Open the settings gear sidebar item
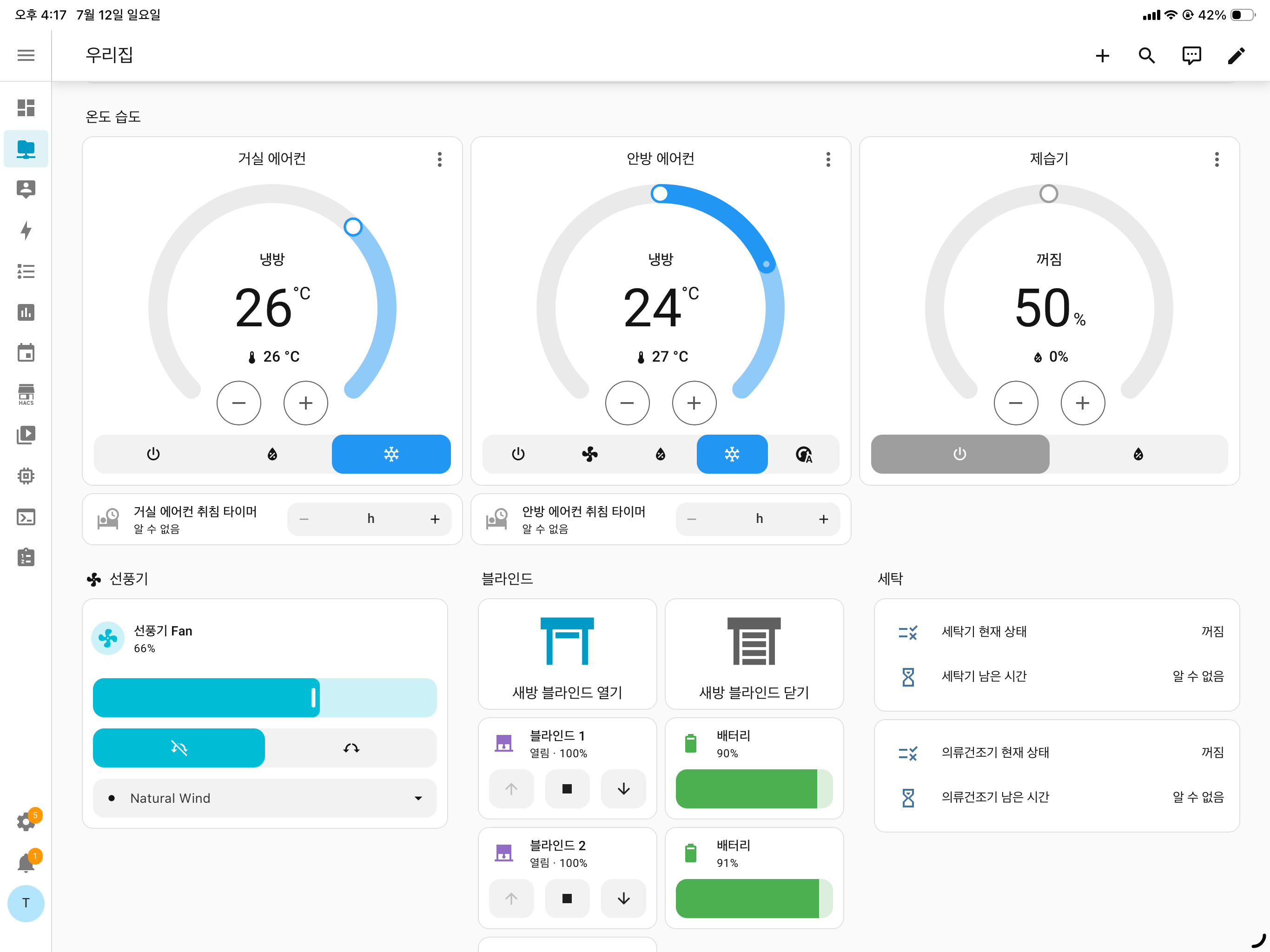Viewport: 1270px width, 952px height. pos(26,821)
